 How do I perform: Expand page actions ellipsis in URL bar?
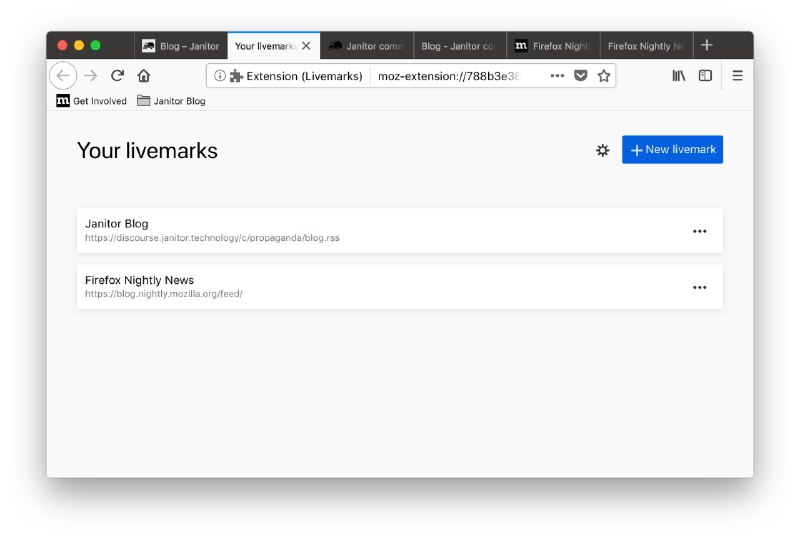coord(557,76)
